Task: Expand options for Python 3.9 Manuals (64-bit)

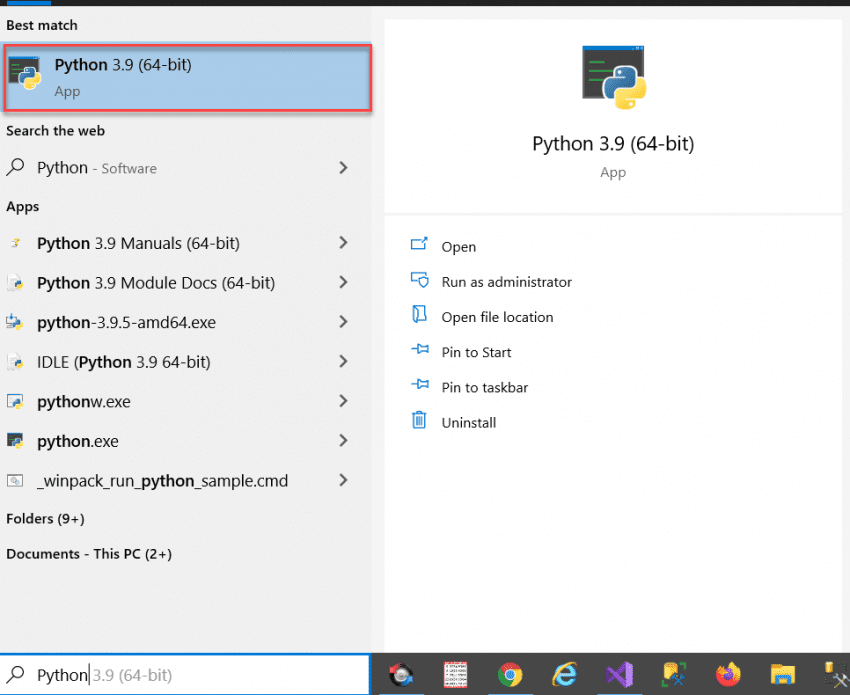Action: [343, 243]
